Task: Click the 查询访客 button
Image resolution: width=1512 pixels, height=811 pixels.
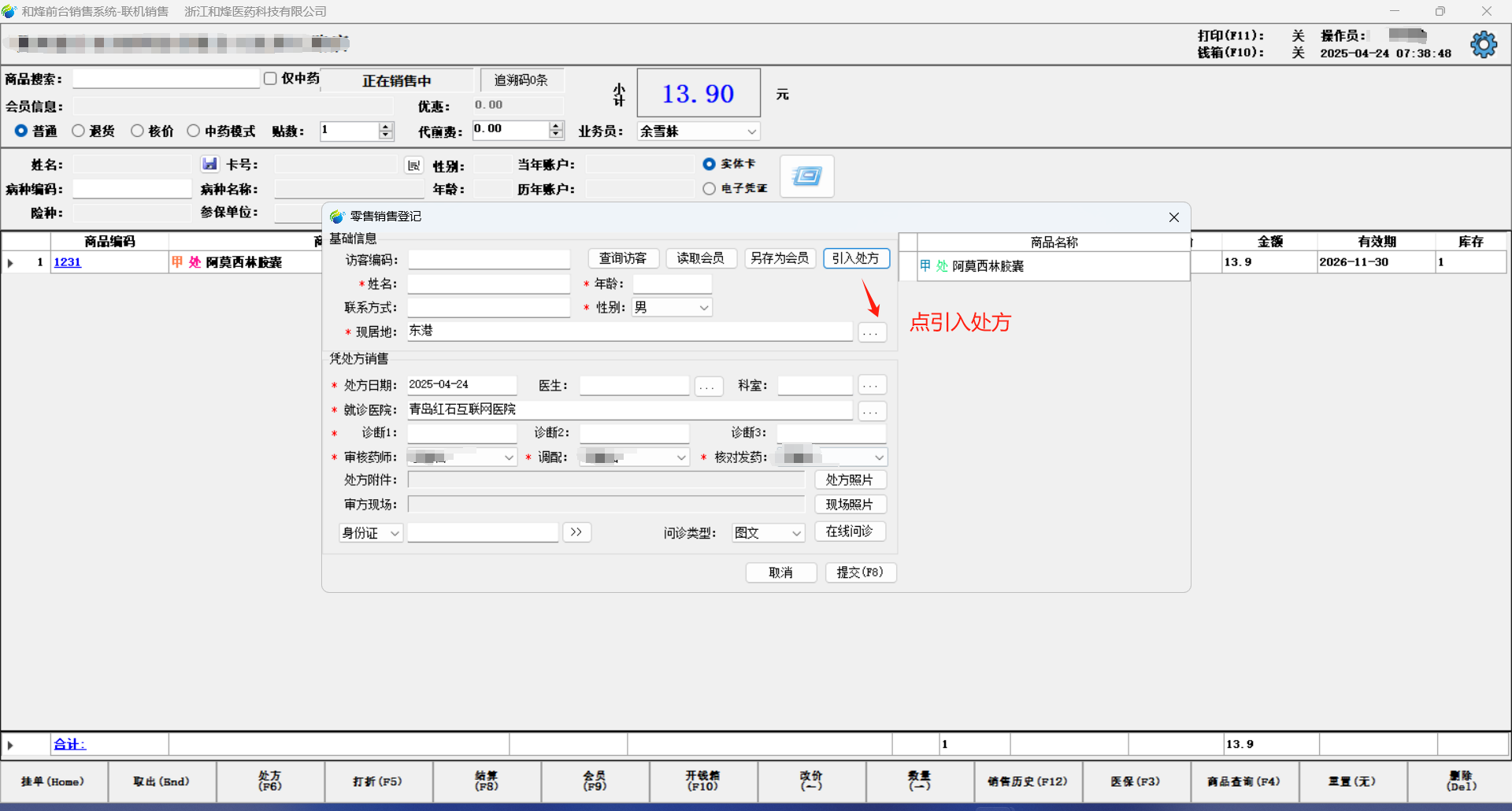Action: pyautogui.click(x=623, y=258)
